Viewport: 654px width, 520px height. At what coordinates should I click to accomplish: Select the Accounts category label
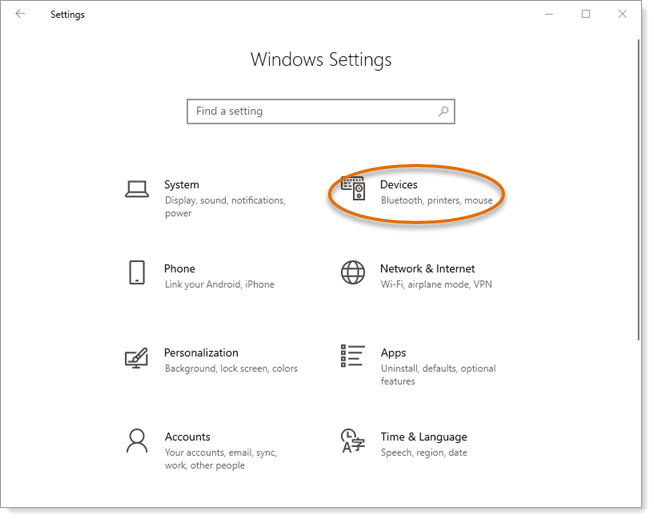[x=187, y=437]
